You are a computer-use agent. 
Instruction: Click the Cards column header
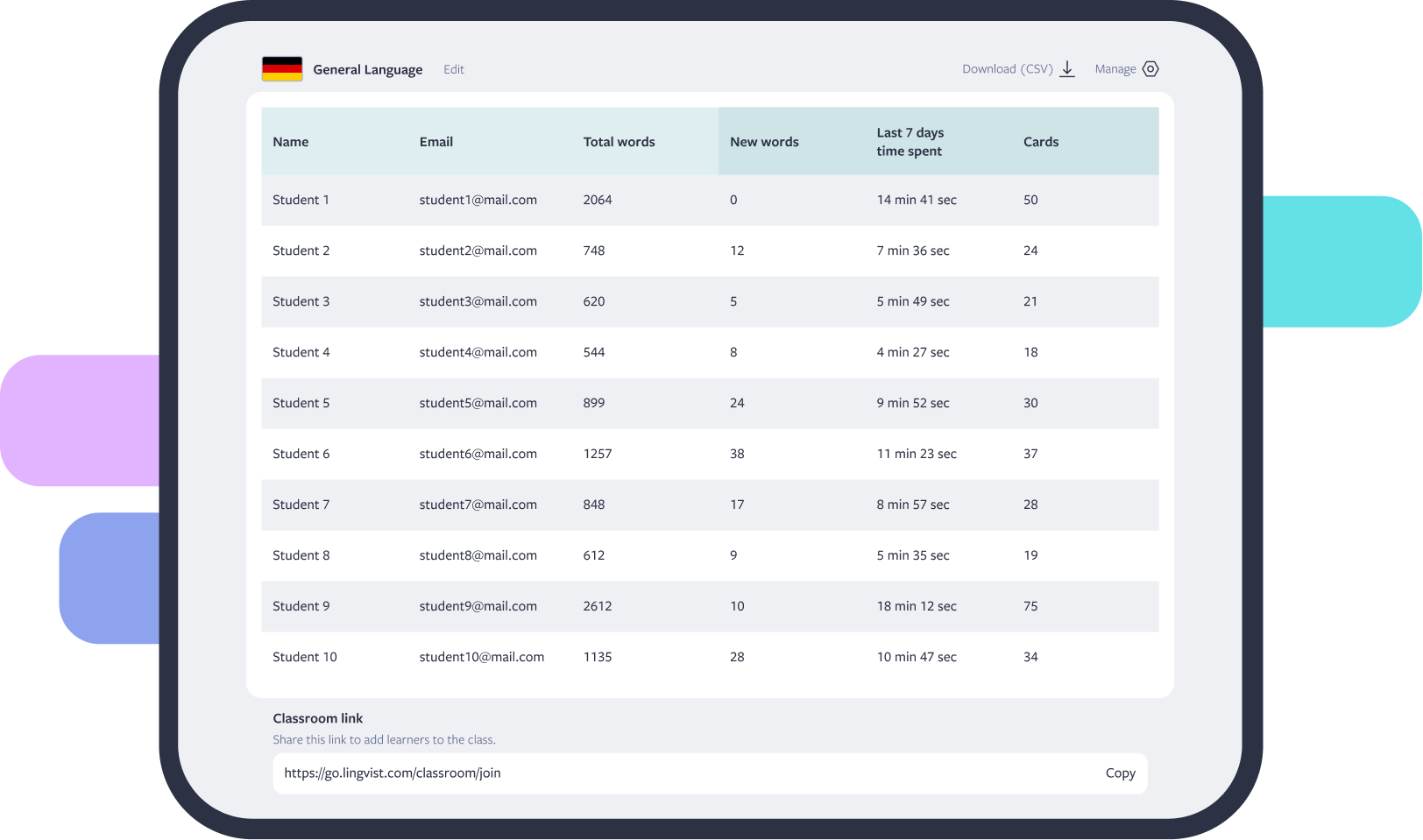(x=1041, y=141)
